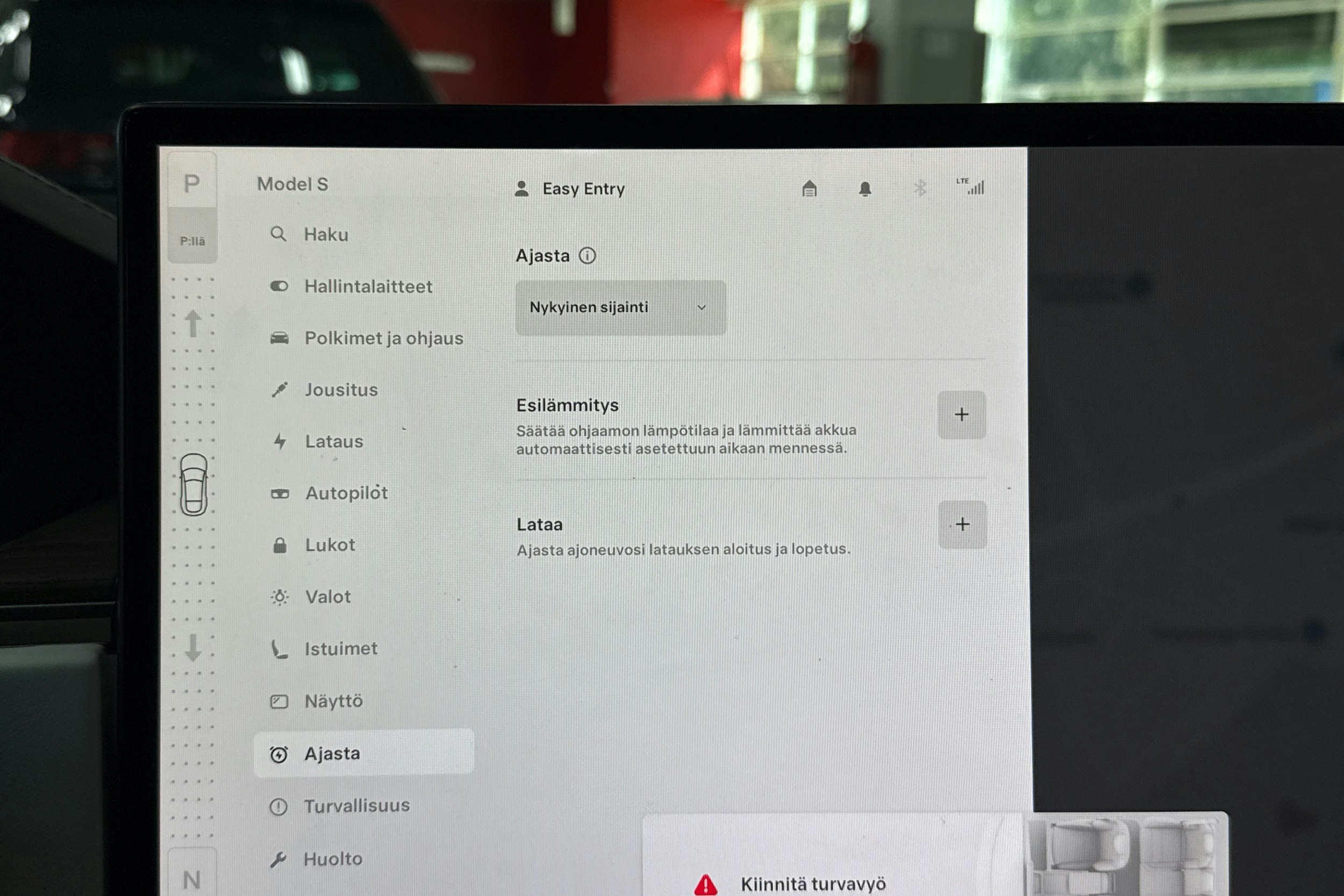Screen dimensions: 1344x896
Task: Click the P:llä status label
Action: coord(192,241)
